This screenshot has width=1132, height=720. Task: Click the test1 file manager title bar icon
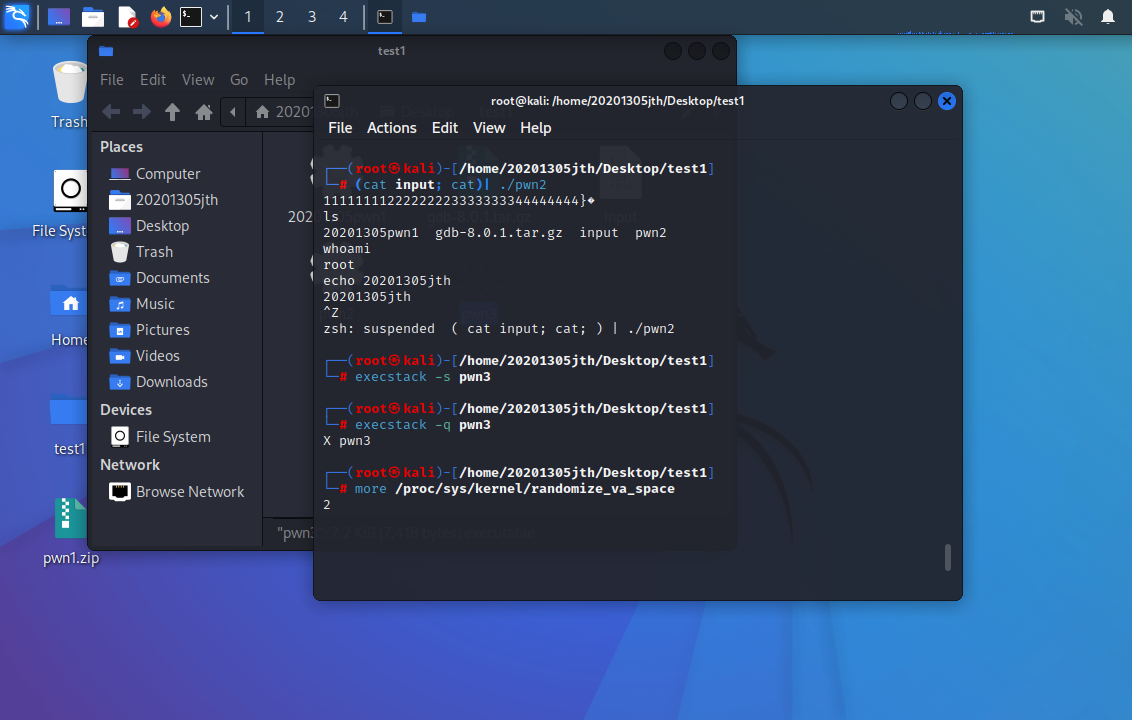tap(106, 51)
